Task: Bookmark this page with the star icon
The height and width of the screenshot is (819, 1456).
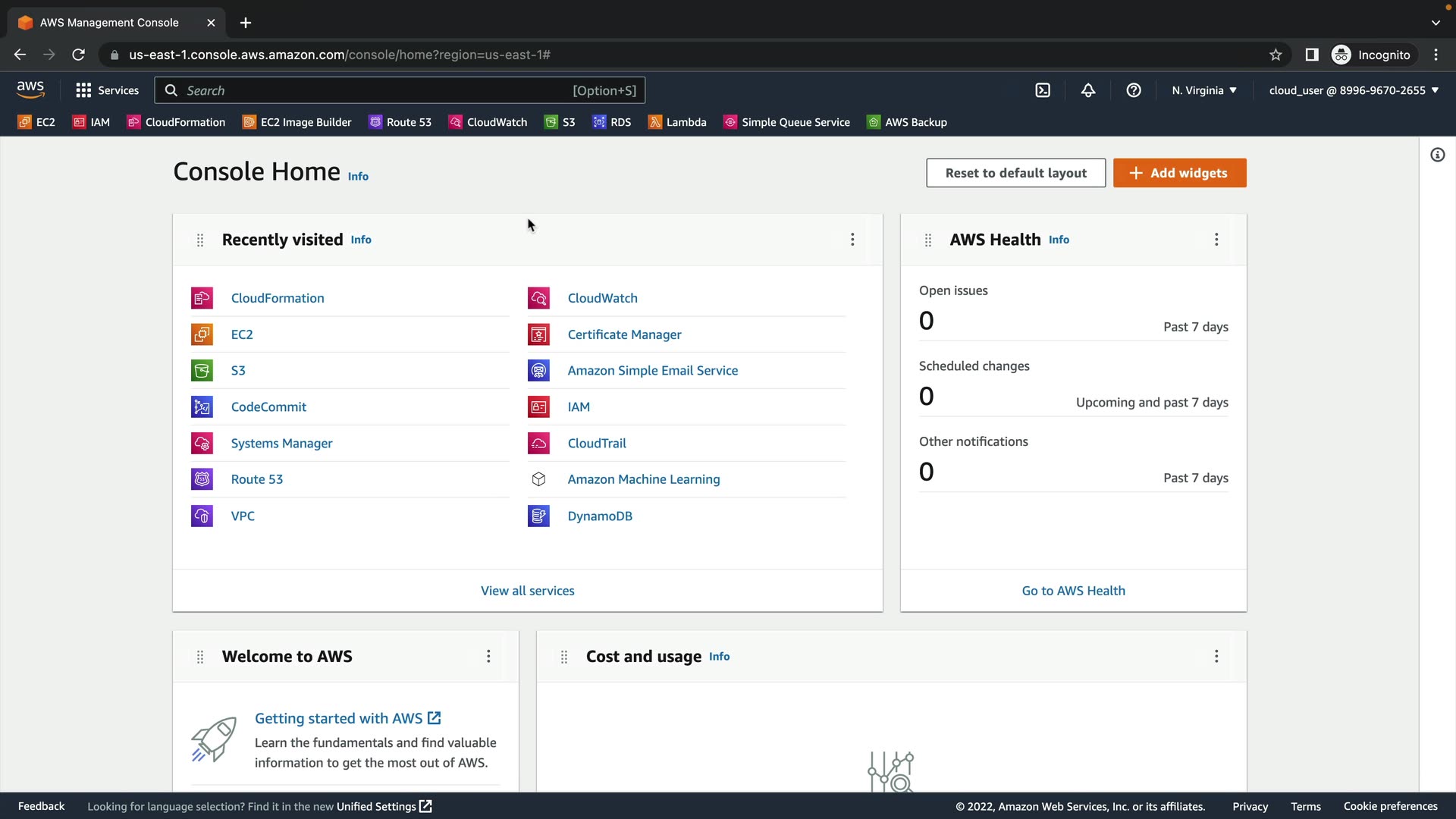Action: 1276,55
